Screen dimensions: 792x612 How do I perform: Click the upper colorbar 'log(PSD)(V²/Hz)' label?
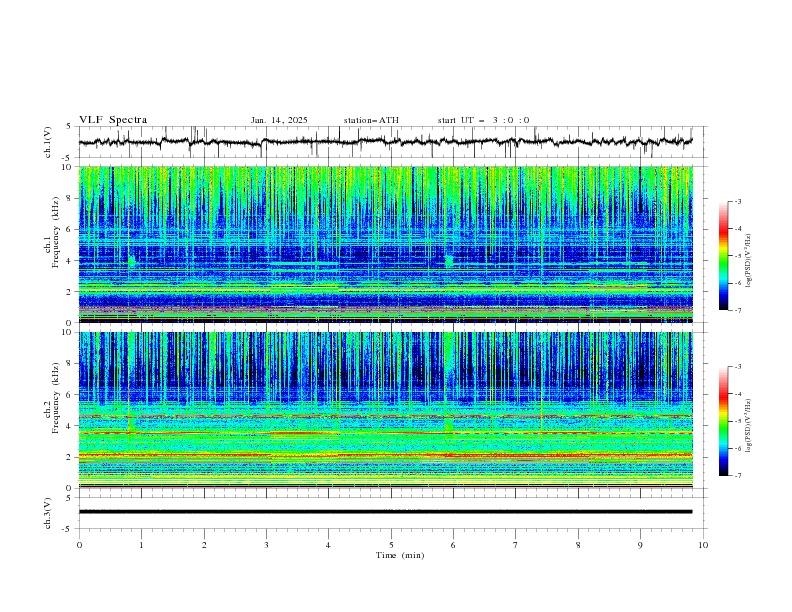click(749, 261)
